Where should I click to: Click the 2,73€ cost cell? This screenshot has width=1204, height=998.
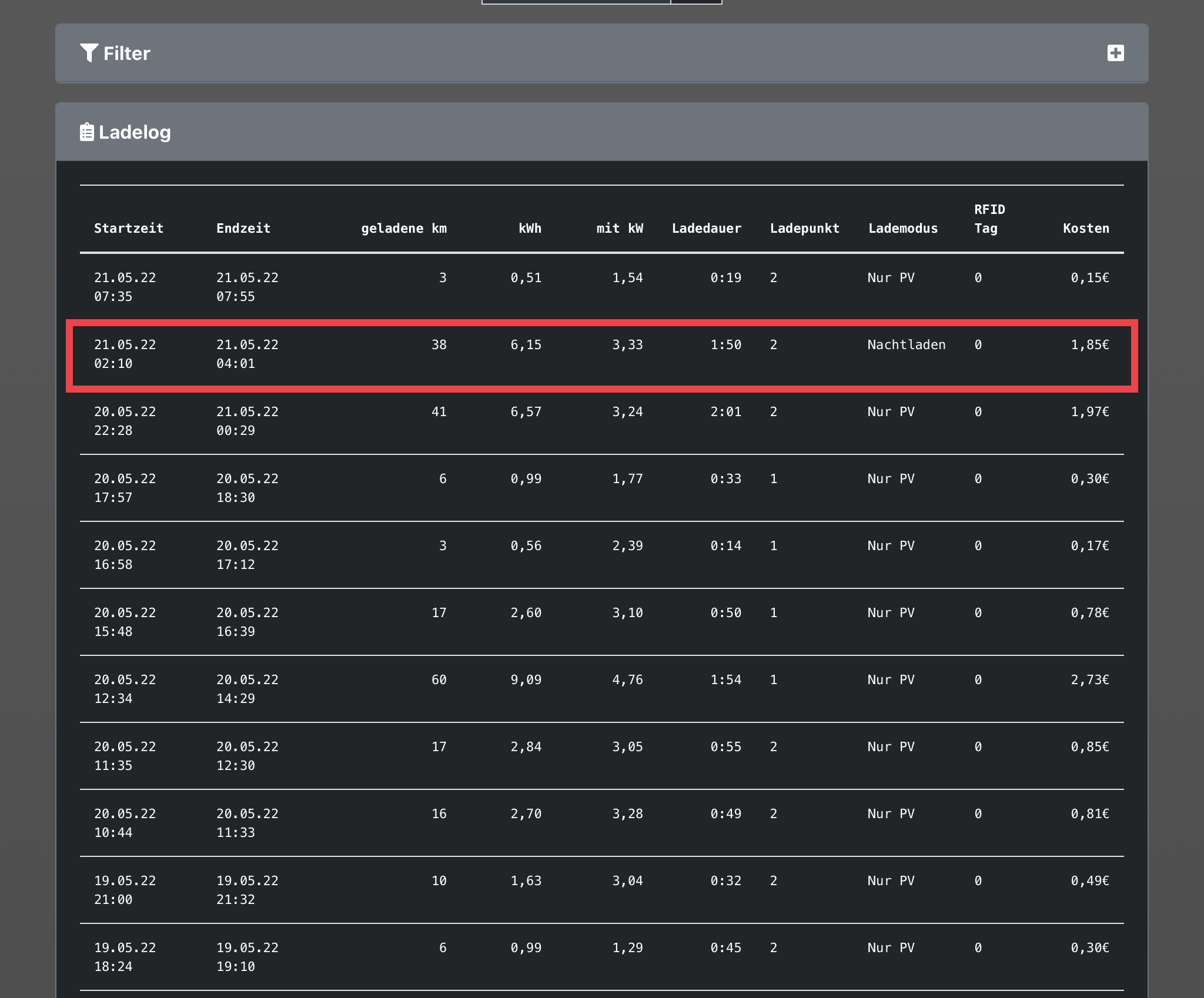coord(1089,680)
